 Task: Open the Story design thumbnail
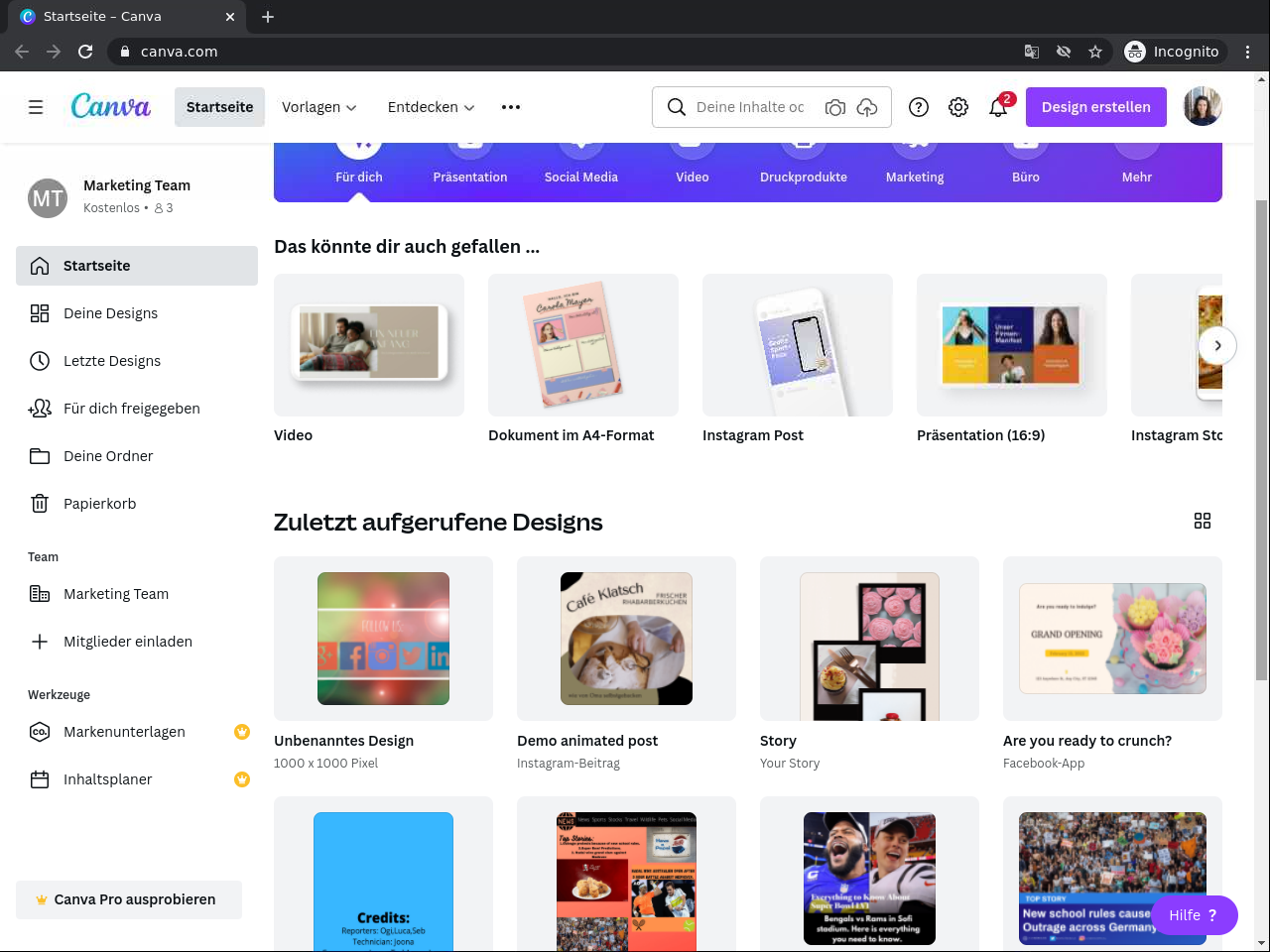pos(869,639)
